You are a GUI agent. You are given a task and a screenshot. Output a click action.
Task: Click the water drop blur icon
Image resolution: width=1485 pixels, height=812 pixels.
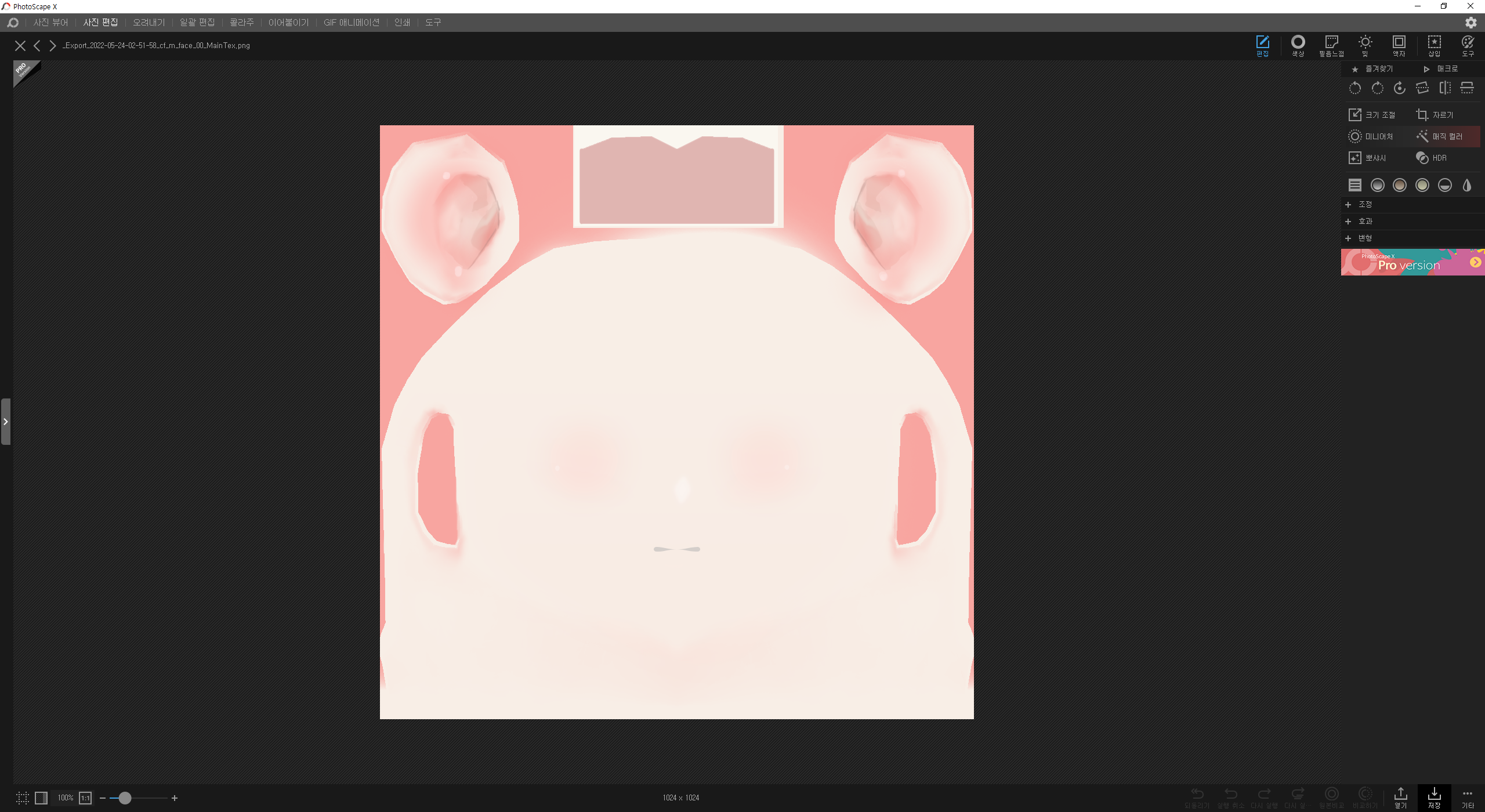click(1467, 185)
